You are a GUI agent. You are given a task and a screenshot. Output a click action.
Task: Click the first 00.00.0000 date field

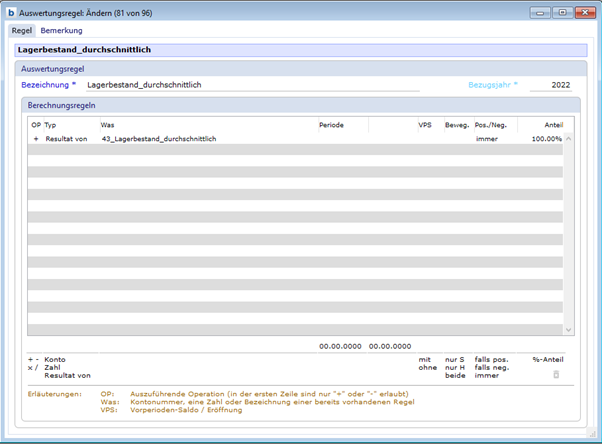(340, 346)
